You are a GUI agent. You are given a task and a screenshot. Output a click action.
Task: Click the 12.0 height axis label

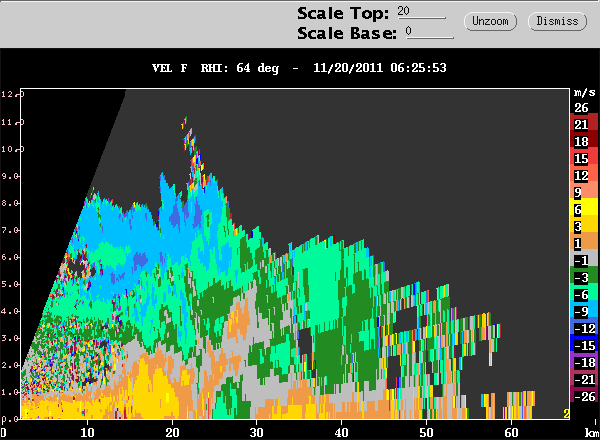pyautogui.click(x=11, y=94)
